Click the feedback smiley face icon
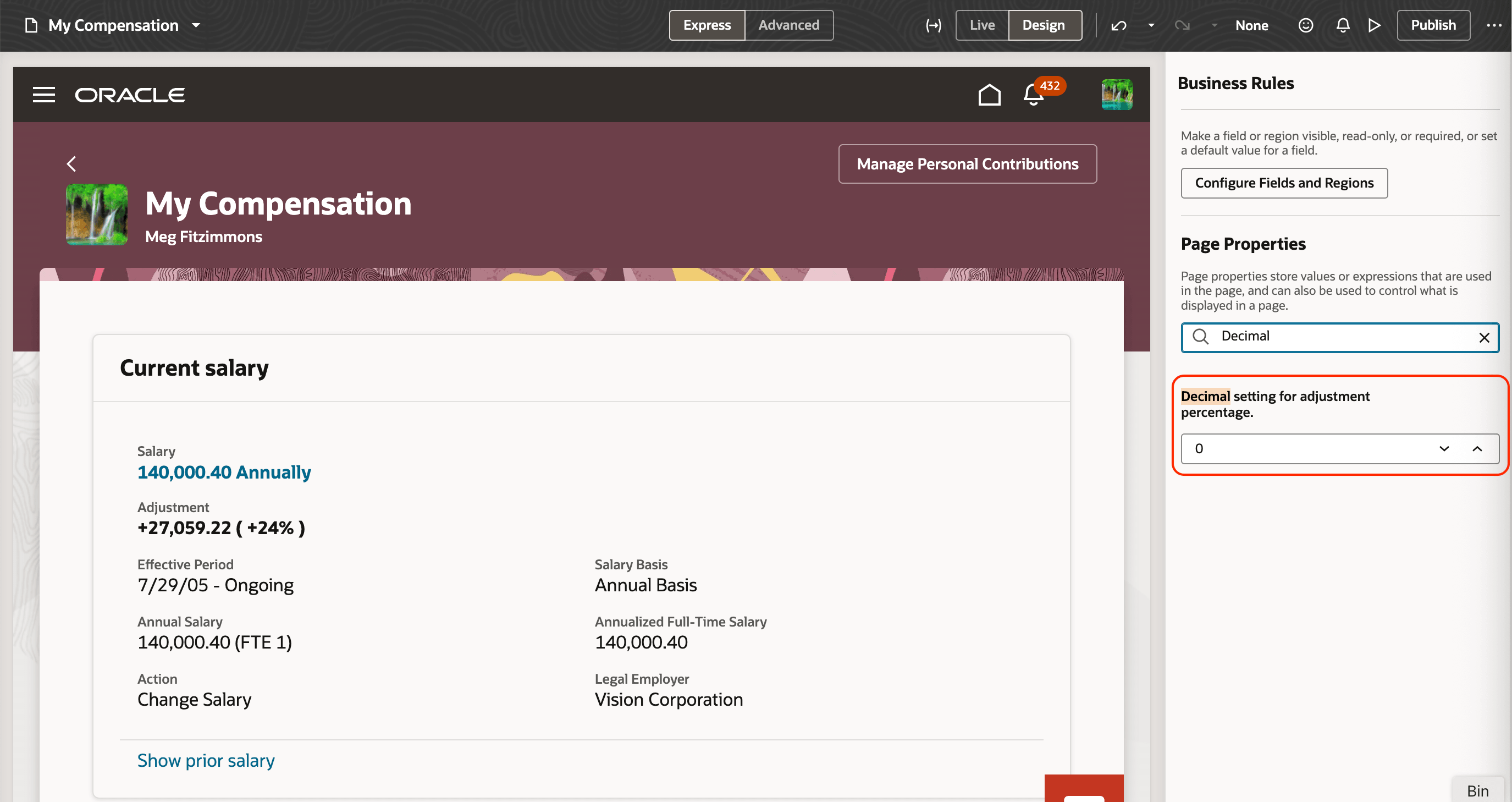Screen dimensions: 1512x802 click(x=1305, y=25)
